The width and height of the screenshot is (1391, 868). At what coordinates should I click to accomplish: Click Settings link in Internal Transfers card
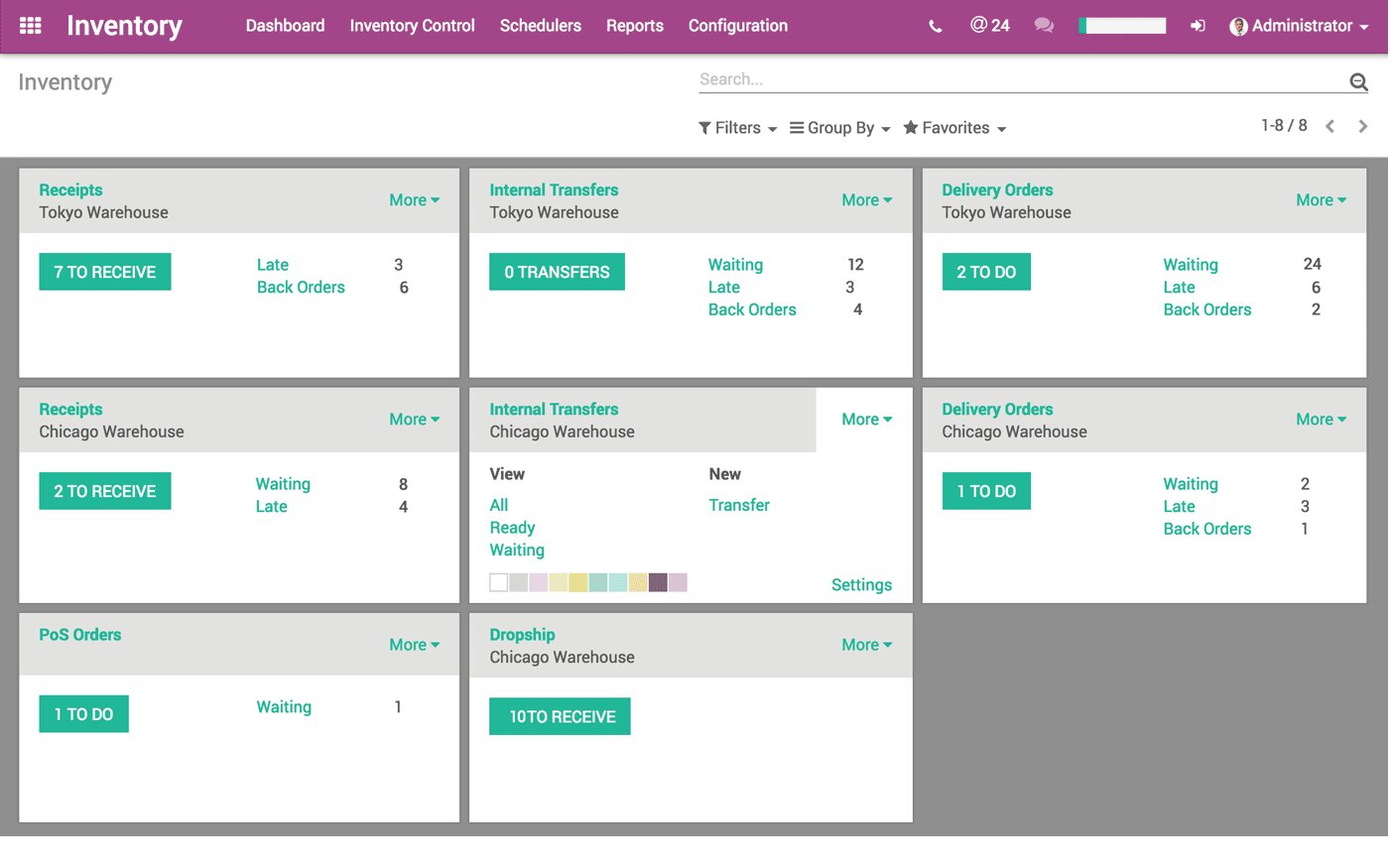(861, 585)
